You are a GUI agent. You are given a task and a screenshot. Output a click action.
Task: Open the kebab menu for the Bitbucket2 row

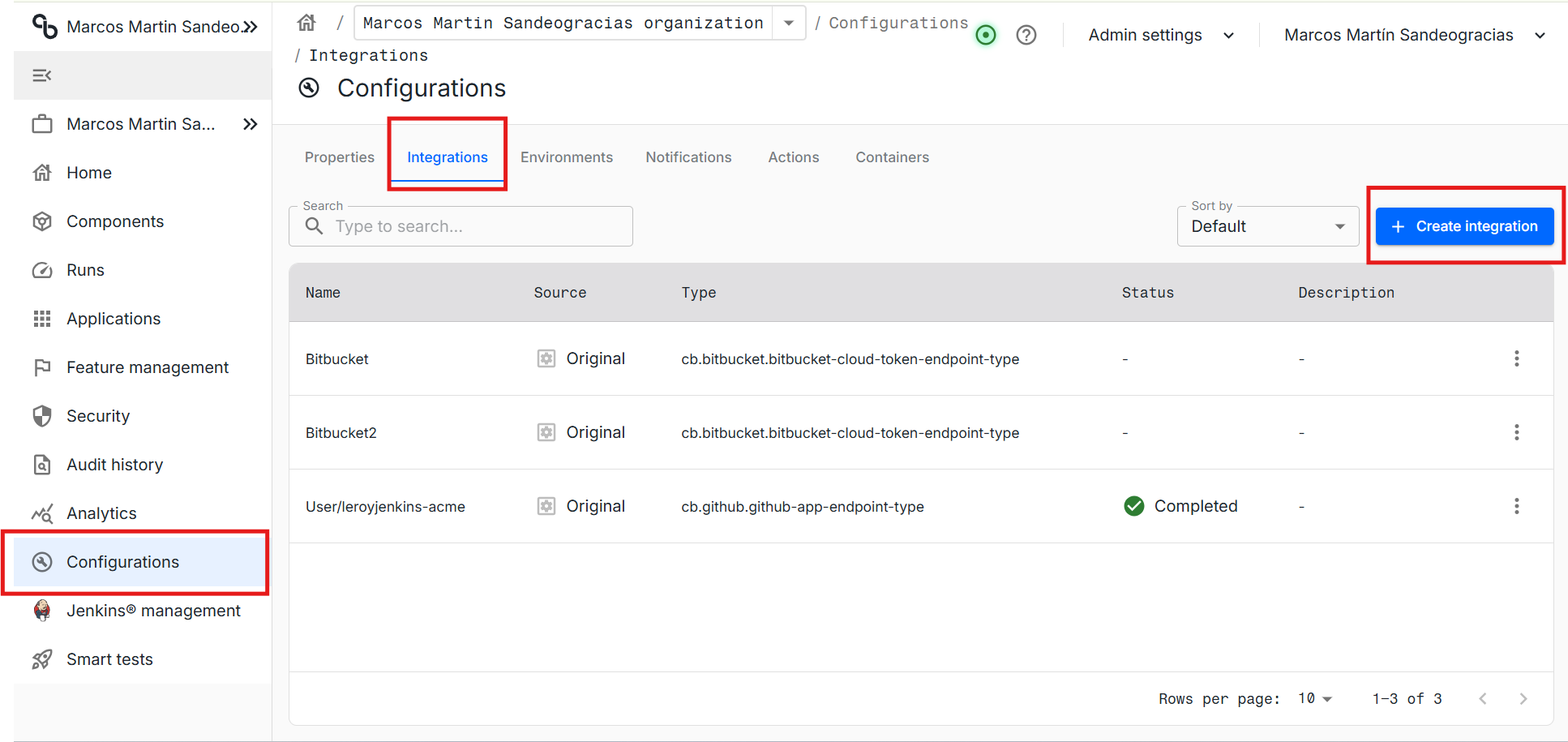pos(1516,432)
